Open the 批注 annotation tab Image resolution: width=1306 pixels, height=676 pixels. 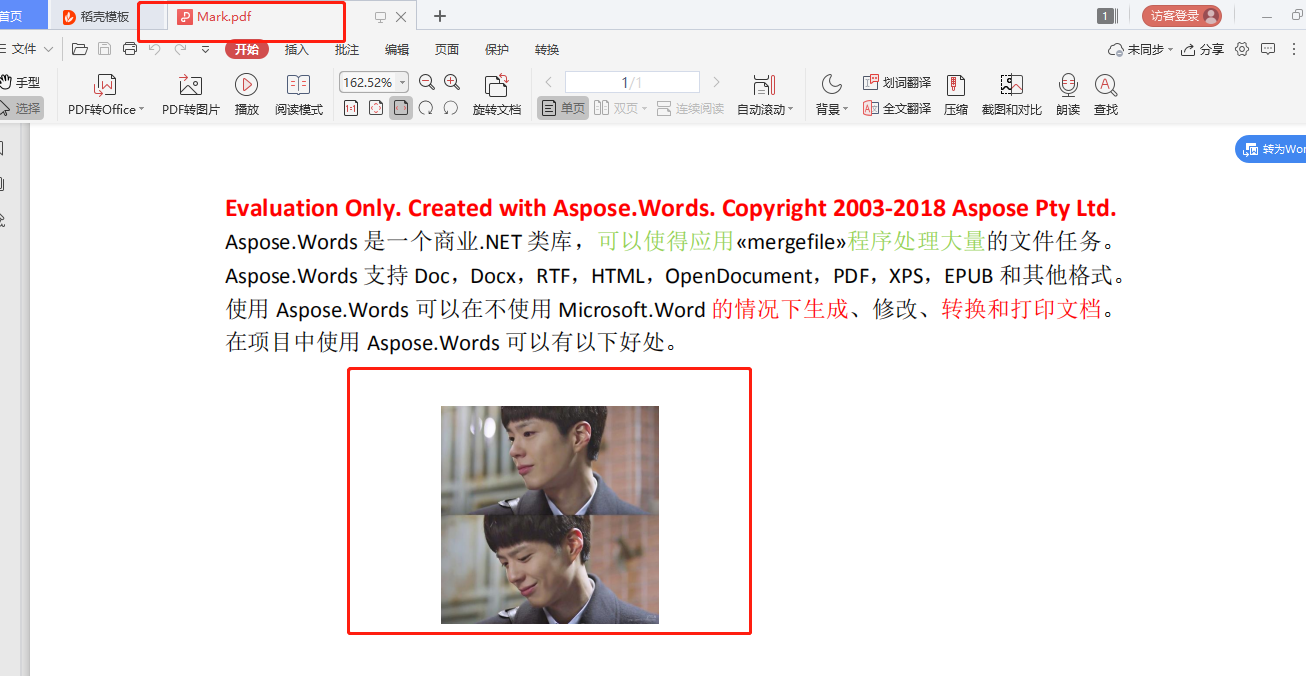pyautogui.click(x=347, y=48)
